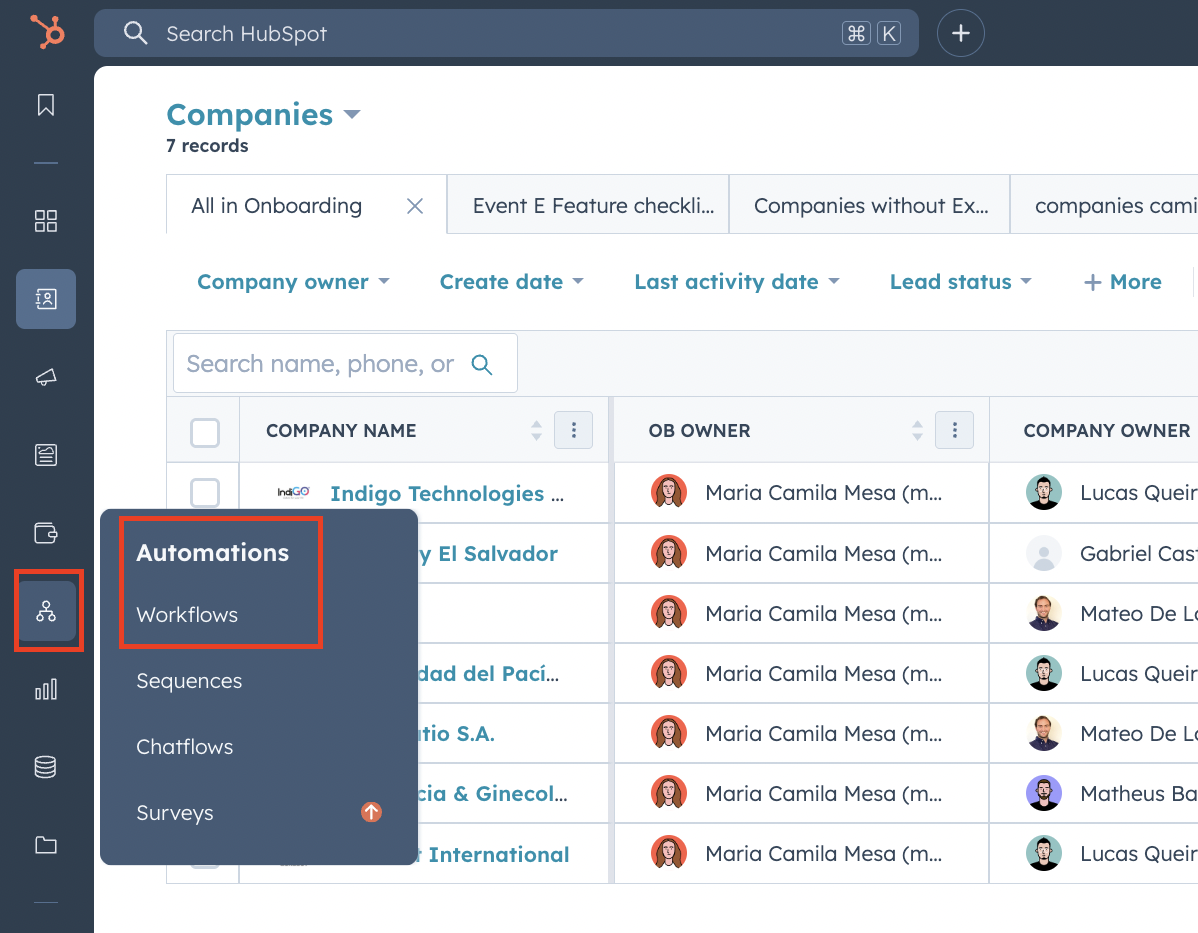The height and width of the screenshot is (933, 1198).
Task: Expand the Companies title dropdown
Action: (x=352, y=115)
